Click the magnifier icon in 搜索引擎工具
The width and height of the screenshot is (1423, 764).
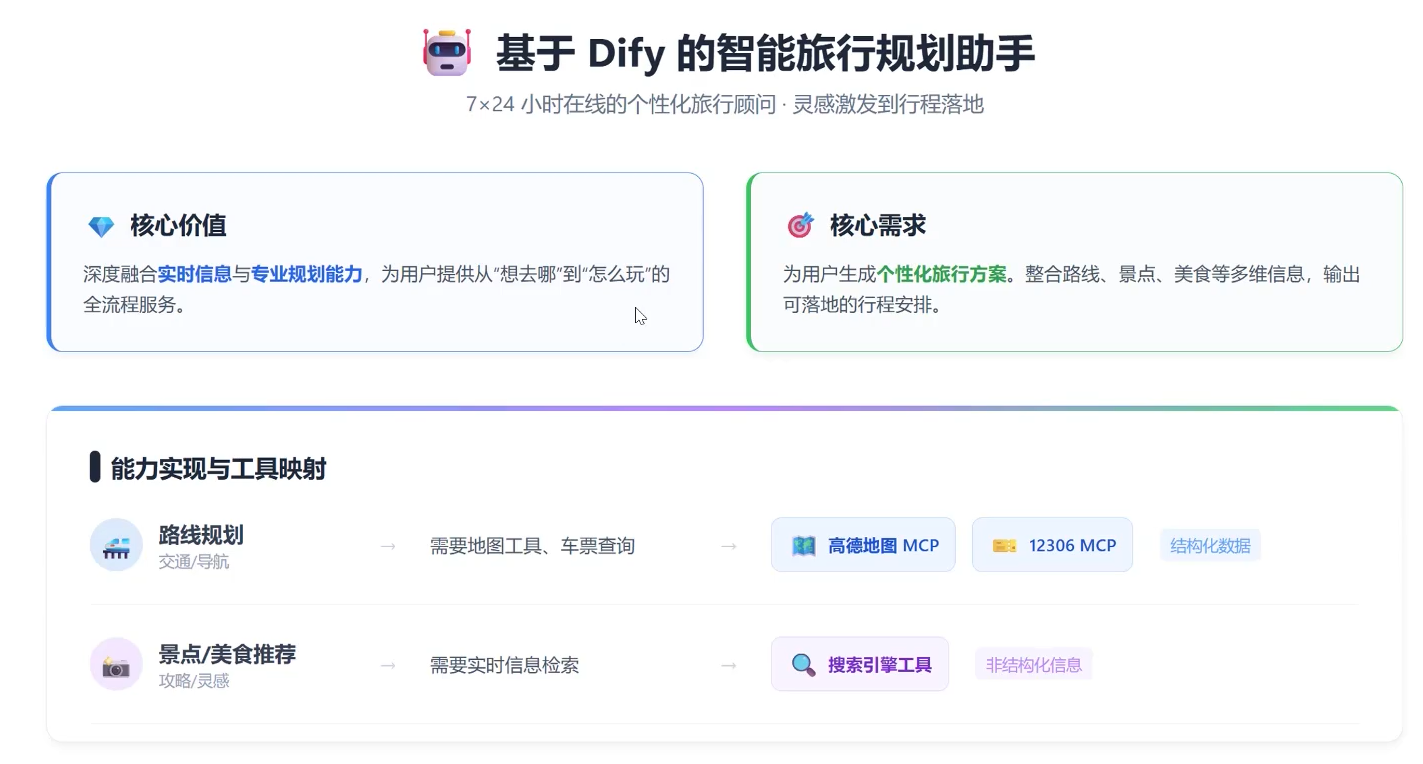pyautogui.click(x=803, y=665)
